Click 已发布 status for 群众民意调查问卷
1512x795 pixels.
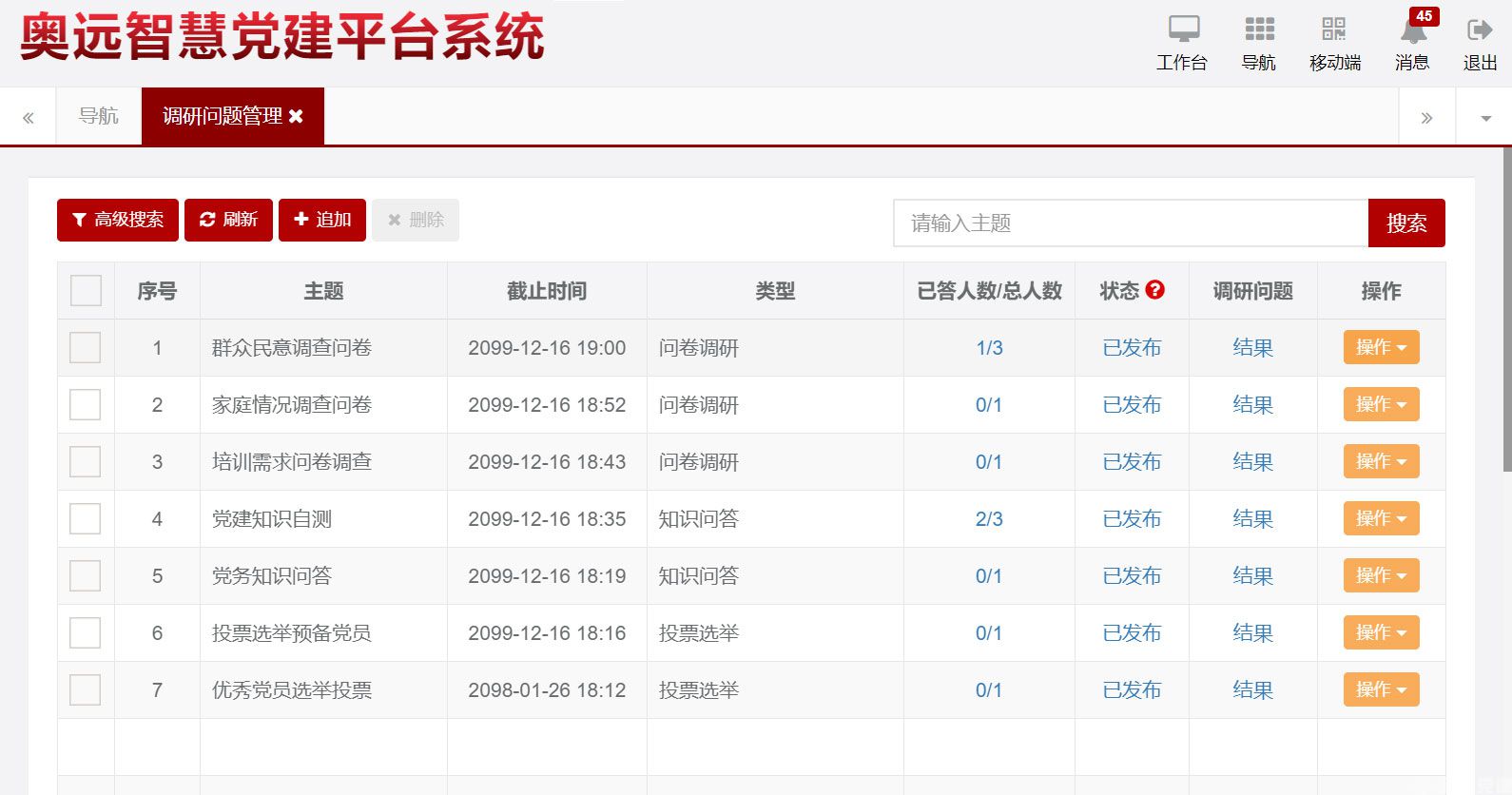(1132, 347)
